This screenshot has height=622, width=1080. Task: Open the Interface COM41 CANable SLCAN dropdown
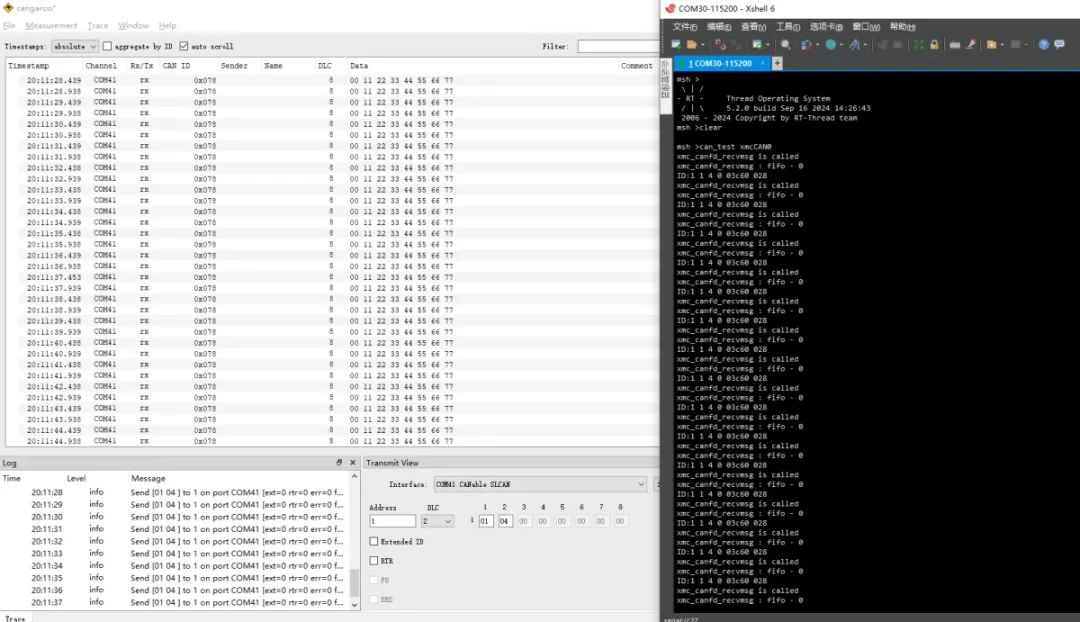[x=540, y=484]
